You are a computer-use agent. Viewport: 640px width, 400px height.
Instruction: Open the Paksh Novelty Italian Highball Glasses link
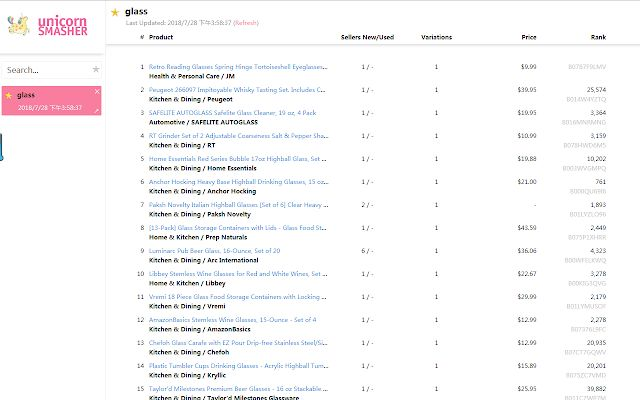(x=238, y=204)
